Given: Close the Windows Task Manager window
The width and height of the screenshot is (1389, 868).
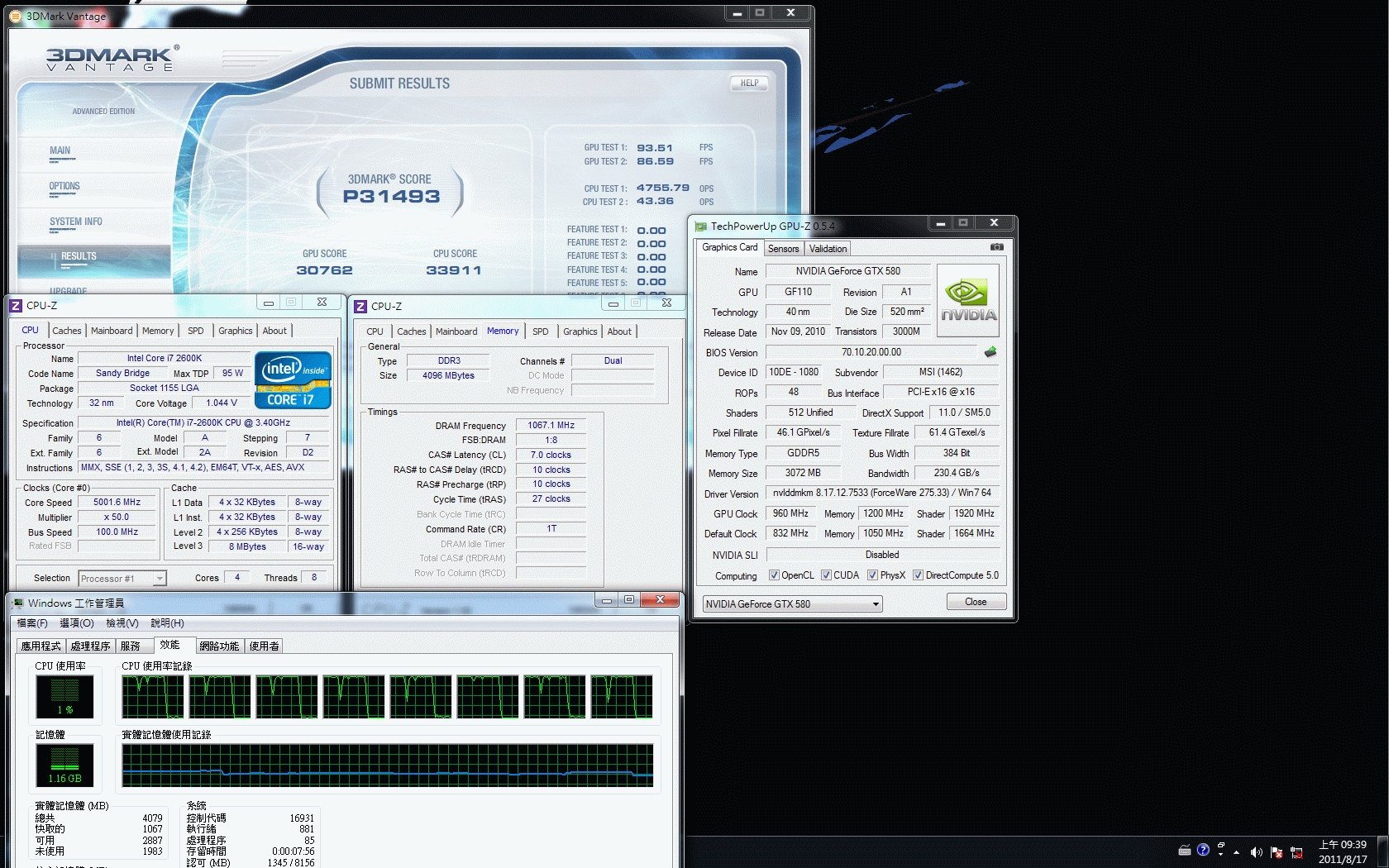Looking at the screenshot, I should pyautogui.click(x=660, y=600).
